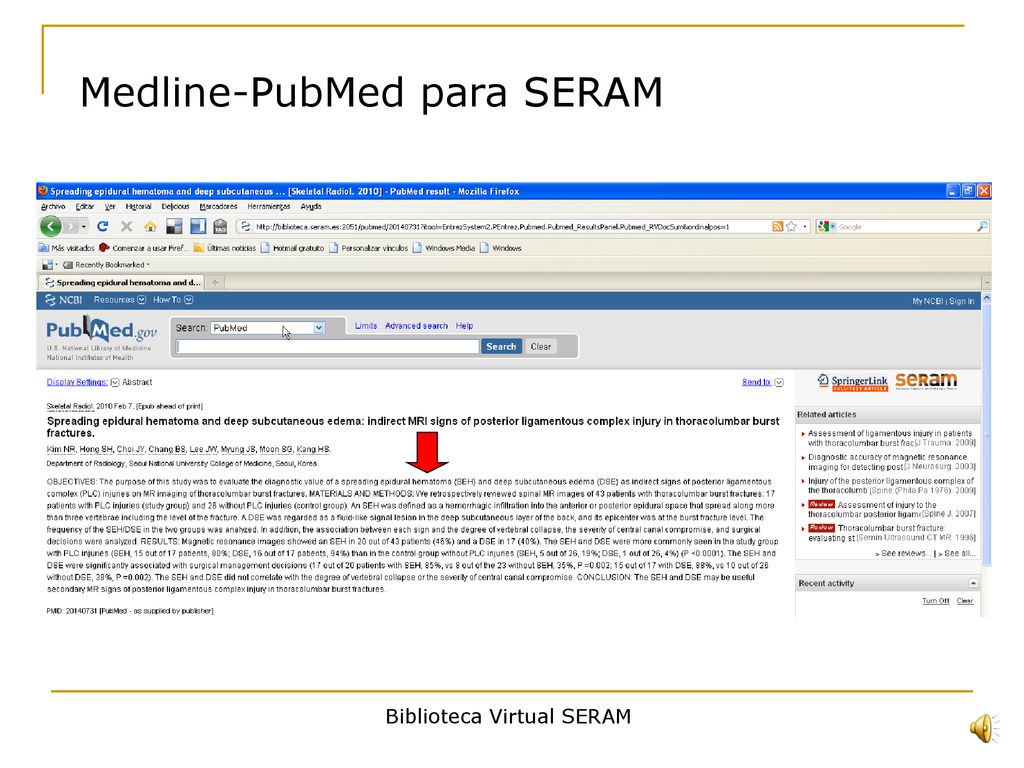This screenshot has height=768, width=1024.
Task: Open the back/forward history dropdown arrow
Action: coord(84,227)
